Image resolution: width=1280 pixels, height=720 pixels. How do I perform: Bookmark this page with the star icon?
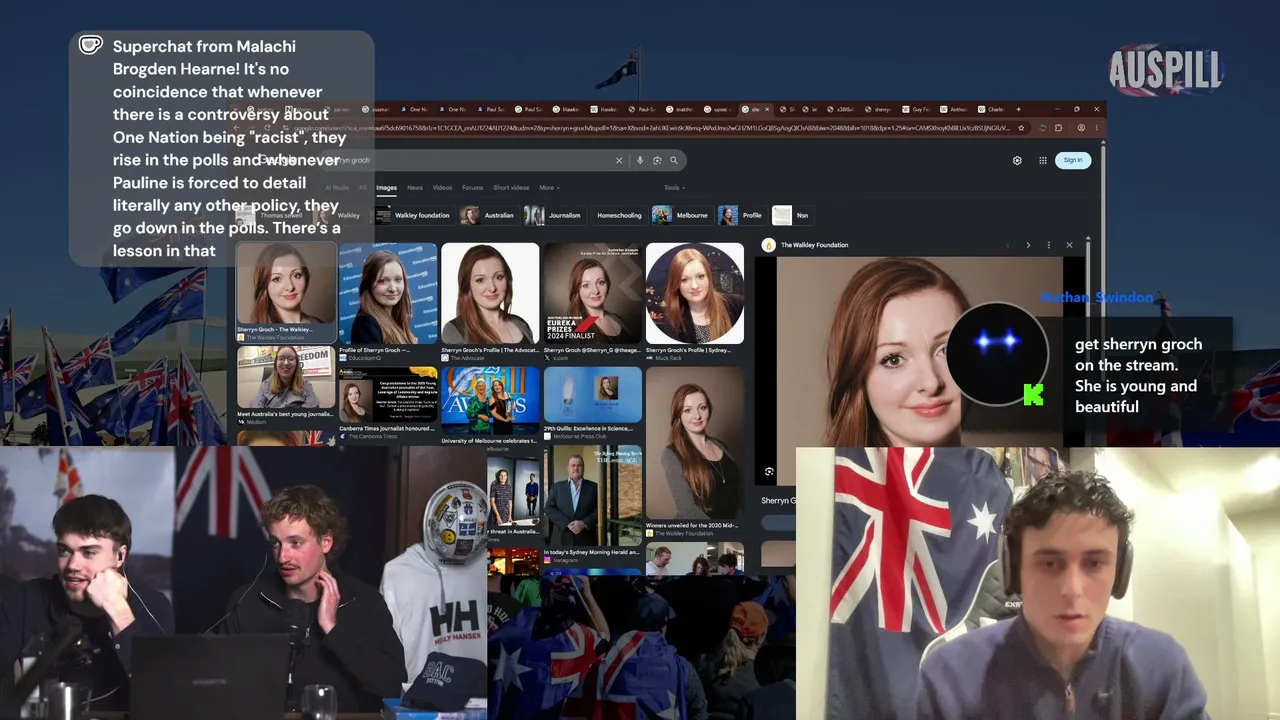tap(1021, 128)
